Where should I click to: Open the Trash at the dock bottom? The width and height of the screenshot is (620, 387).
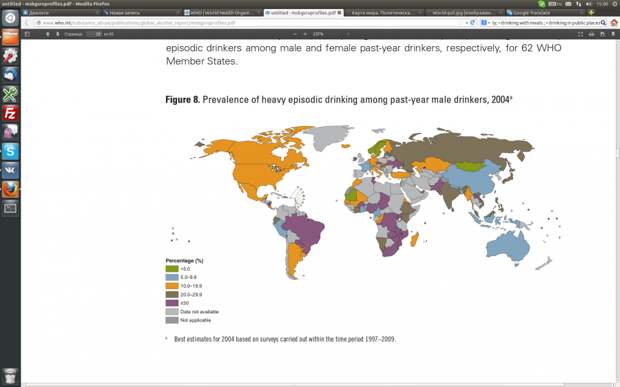tap(10, 376)
